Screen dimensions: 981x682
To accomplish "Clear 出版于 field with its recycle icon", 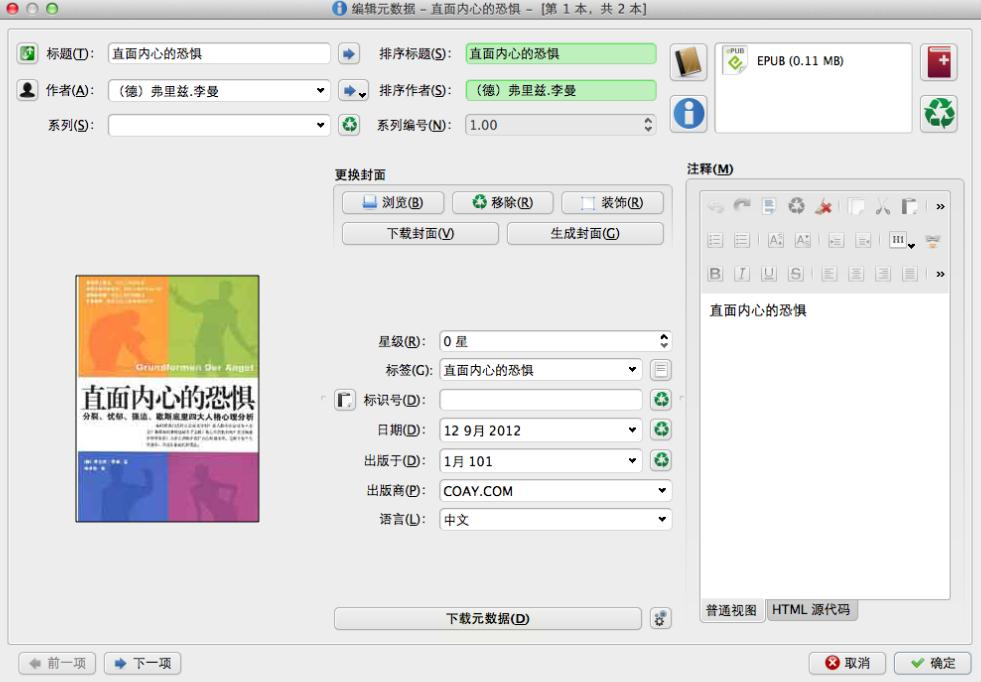I will [661, 461].
